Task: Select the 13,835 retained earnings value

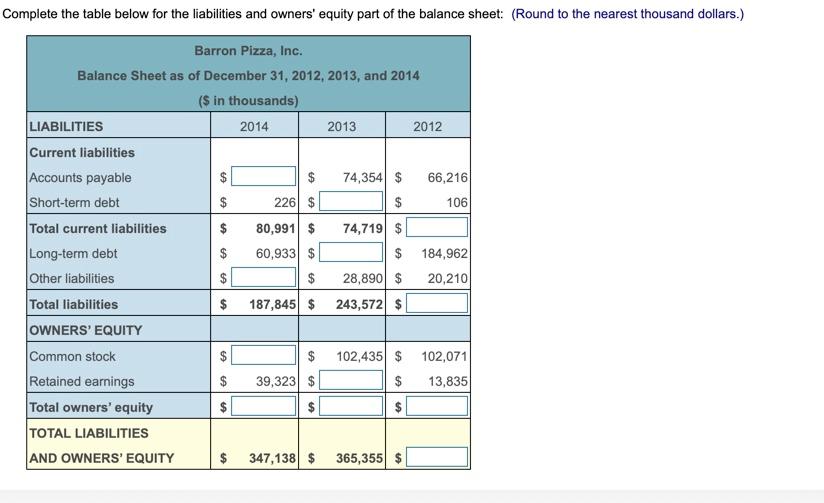Action: (447, 381)
